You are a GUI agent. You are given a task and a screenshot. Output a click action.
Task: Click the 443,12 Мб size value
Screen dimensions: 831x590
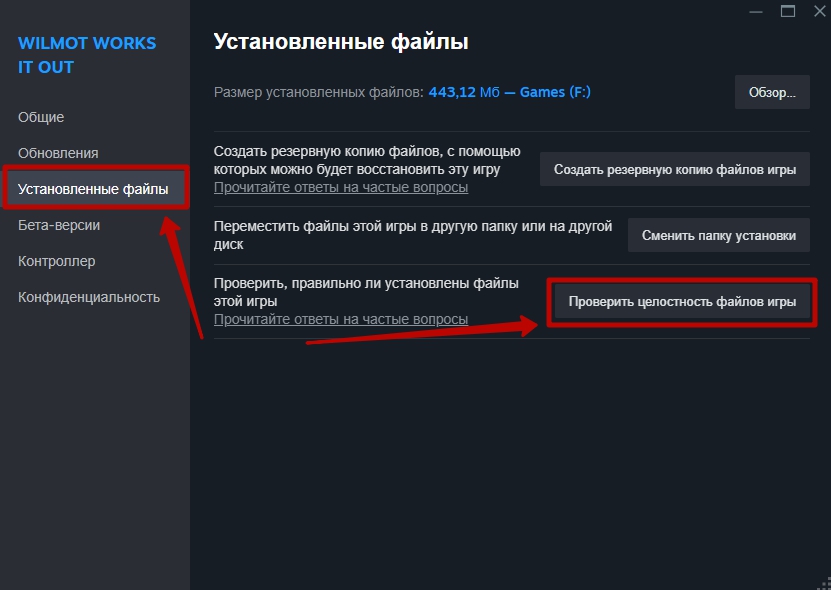pos(464,92)
